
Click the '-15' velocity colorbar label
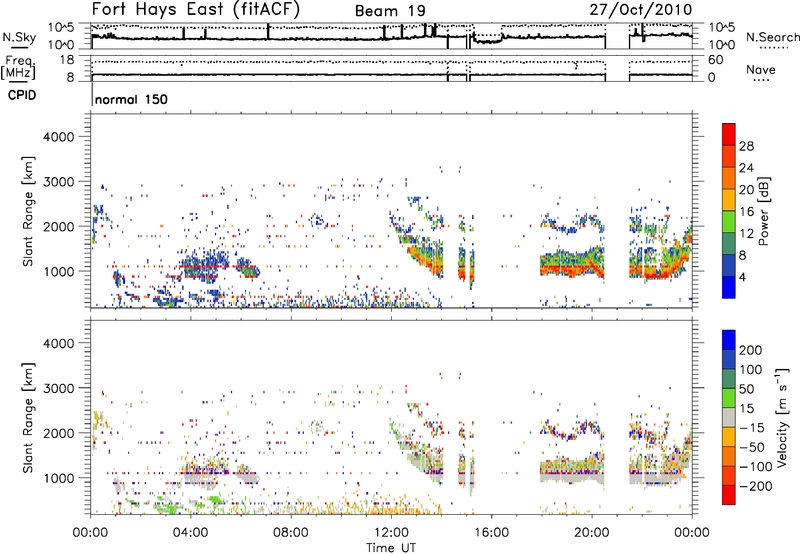[751, 428]
